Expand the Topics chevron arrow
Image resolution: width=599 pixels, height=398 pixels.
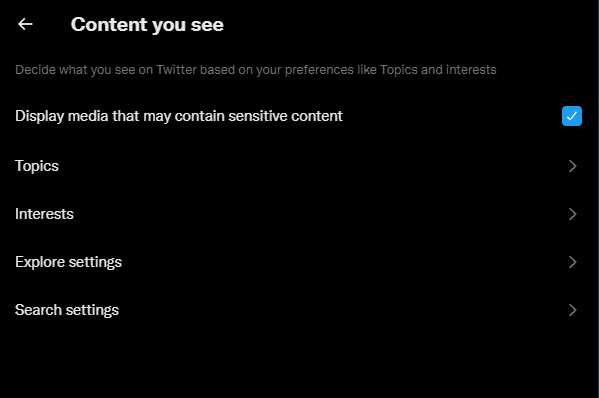(572, 166)
